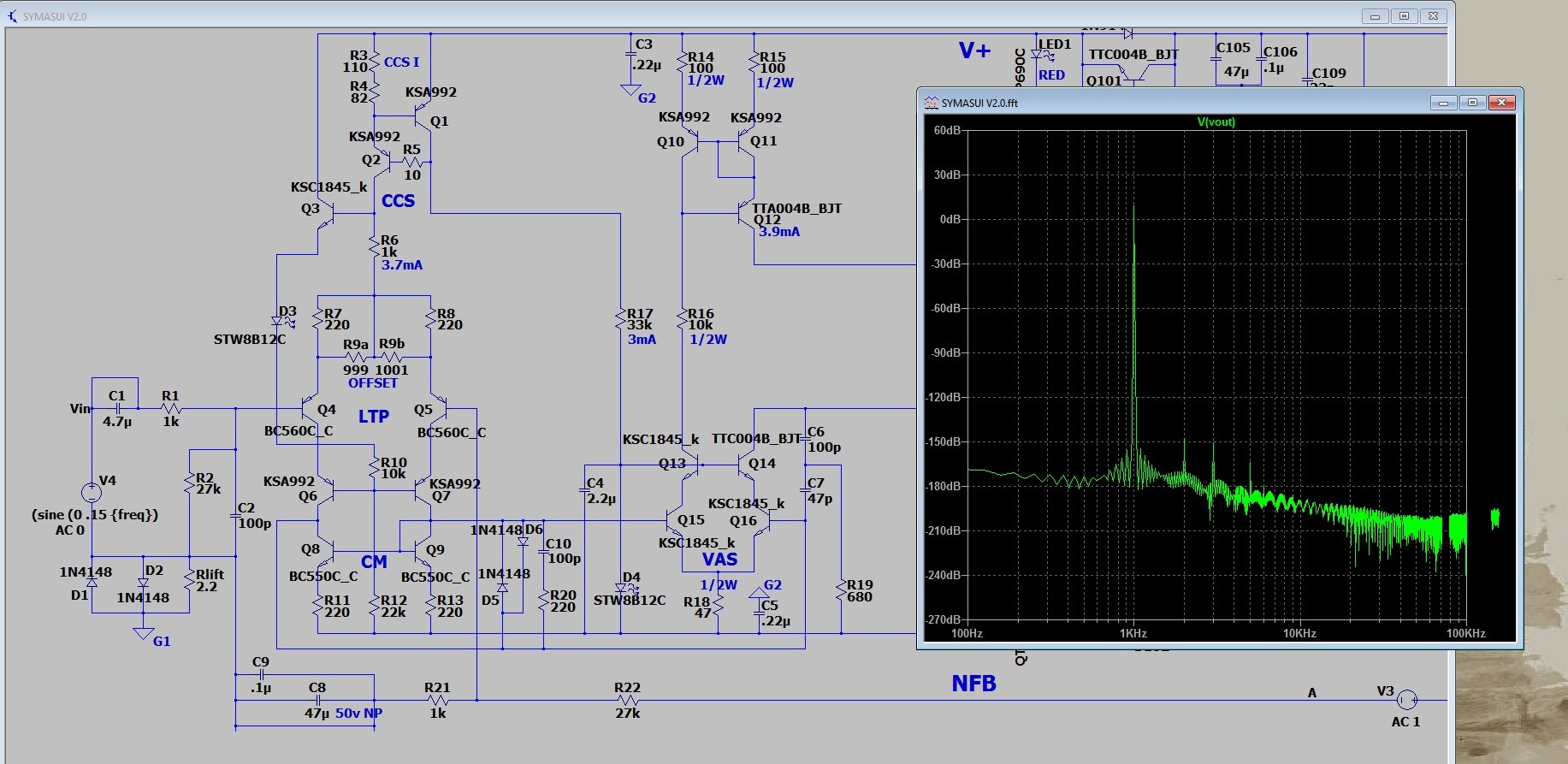Click the 0dB label on the FFT axis

950,219
